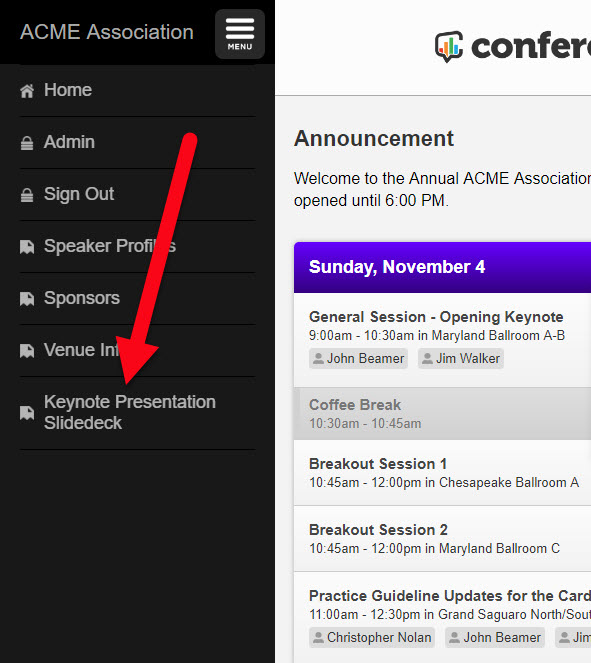
Task: Open the Jim Walker speaker tag
Action: (461, 359)
